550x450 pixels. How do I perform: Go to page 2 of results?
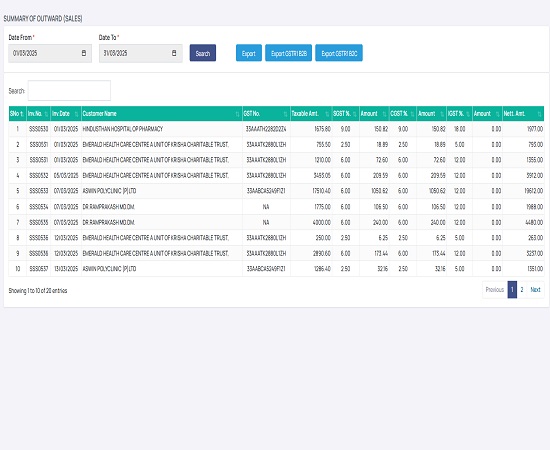point(522,290)
